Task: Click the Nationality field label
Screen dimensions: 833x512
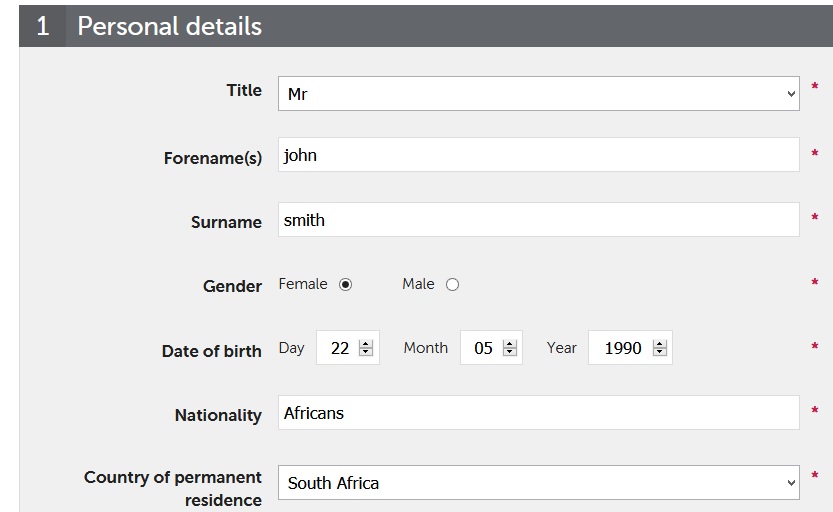Action: click(218, 415)
